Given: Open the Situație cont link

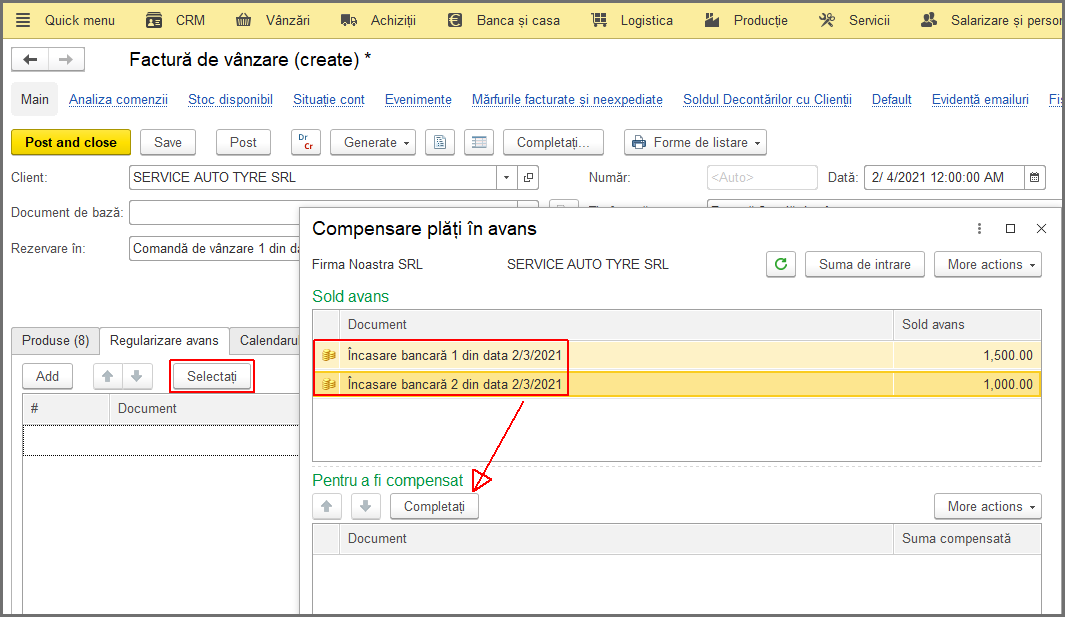Looking at the screenshot, I should click(329, 99).
